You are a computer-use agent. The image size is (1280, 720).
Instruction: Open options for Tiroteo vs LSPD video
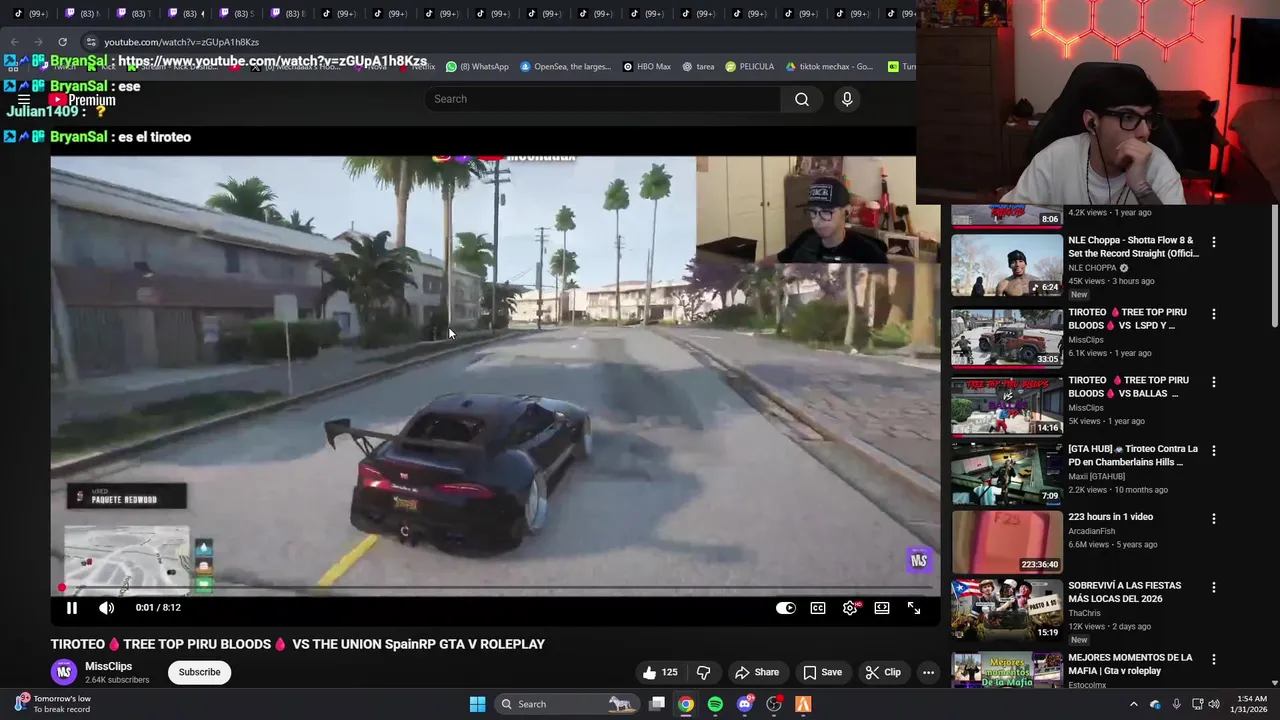[x=1214, y=314]
